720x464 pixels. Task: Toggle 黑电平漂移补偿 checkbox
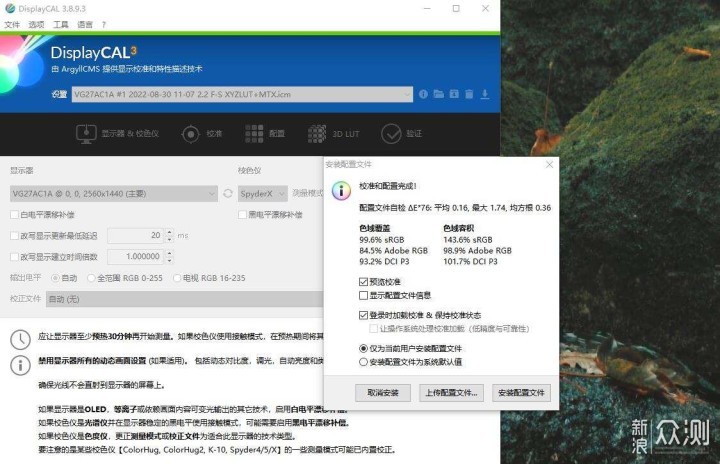tap(242, 215)
